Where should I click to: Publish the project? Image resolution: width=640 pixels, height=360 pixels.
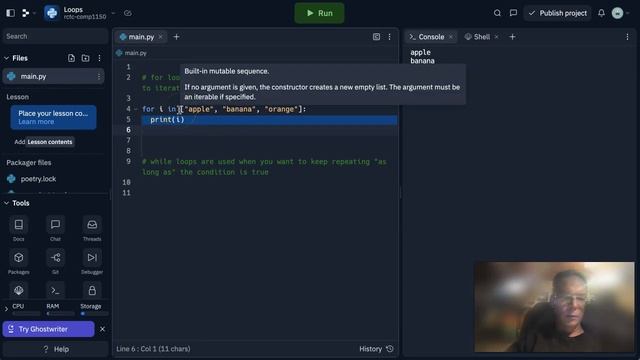[x=558, y=13]
